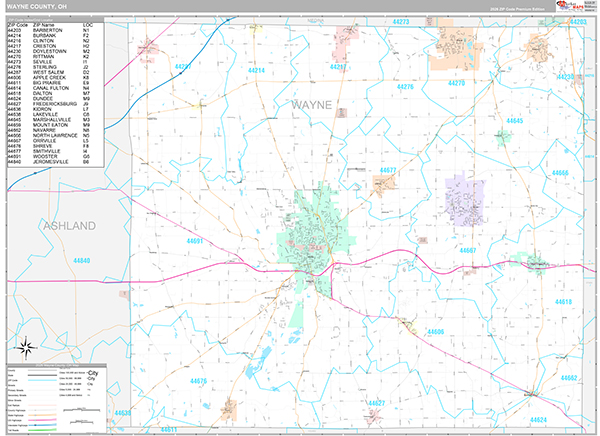
Task: Click the compass rose on the map
Action: tap(25, 348)
